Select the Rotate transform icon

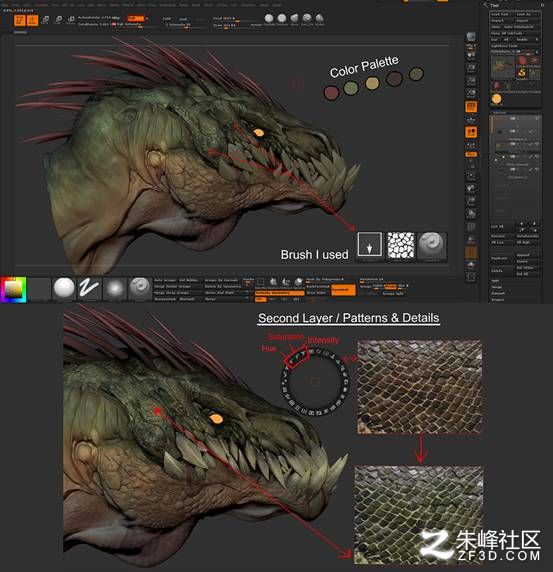[x=71, y=20]
